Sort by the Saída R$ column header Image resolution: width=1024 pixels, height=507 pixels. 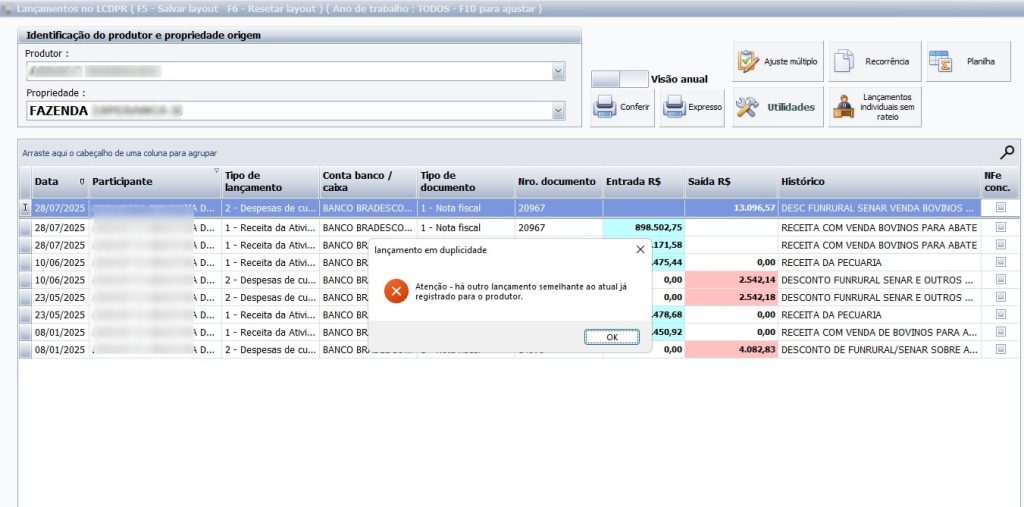(x=730, y=182)
